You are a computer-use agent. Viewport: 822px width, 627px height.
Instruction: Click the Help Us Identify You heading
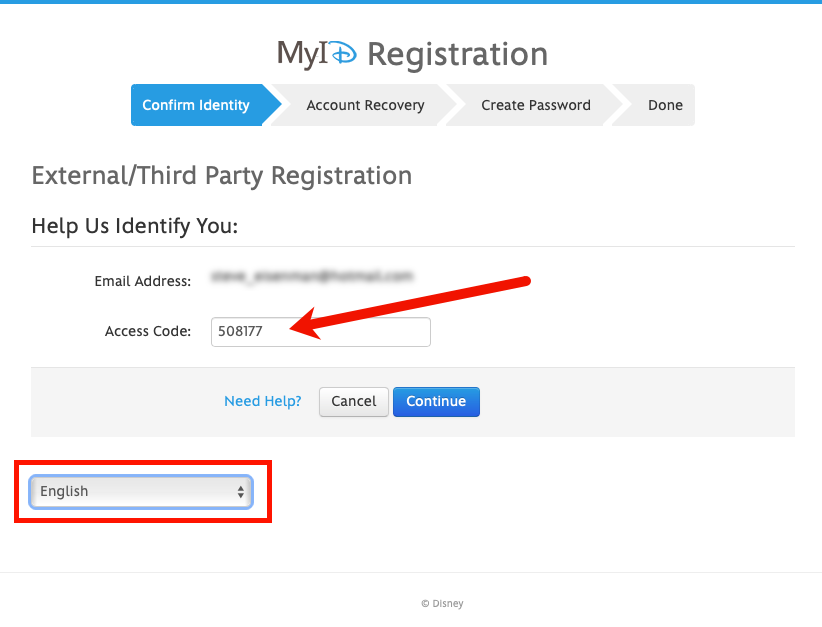[x=135, y=226]
